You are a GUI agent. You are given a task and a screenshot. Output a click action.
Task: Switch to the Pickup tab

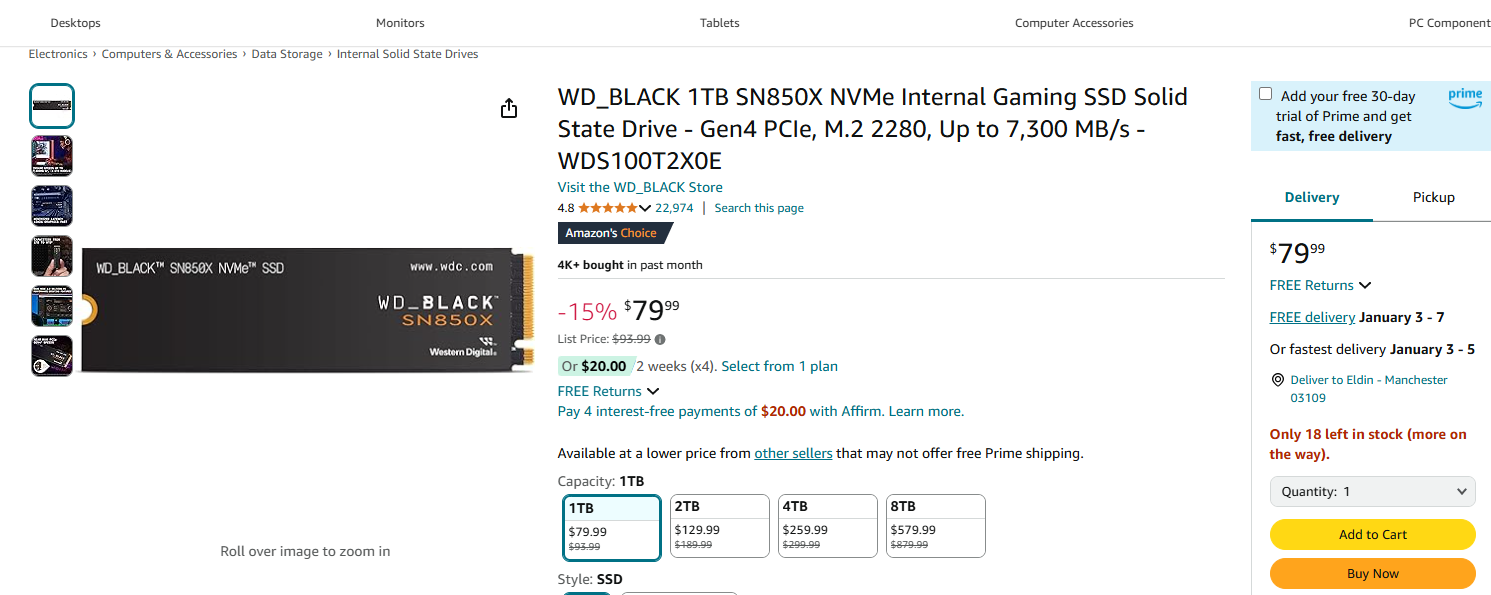click(1433, 197)
